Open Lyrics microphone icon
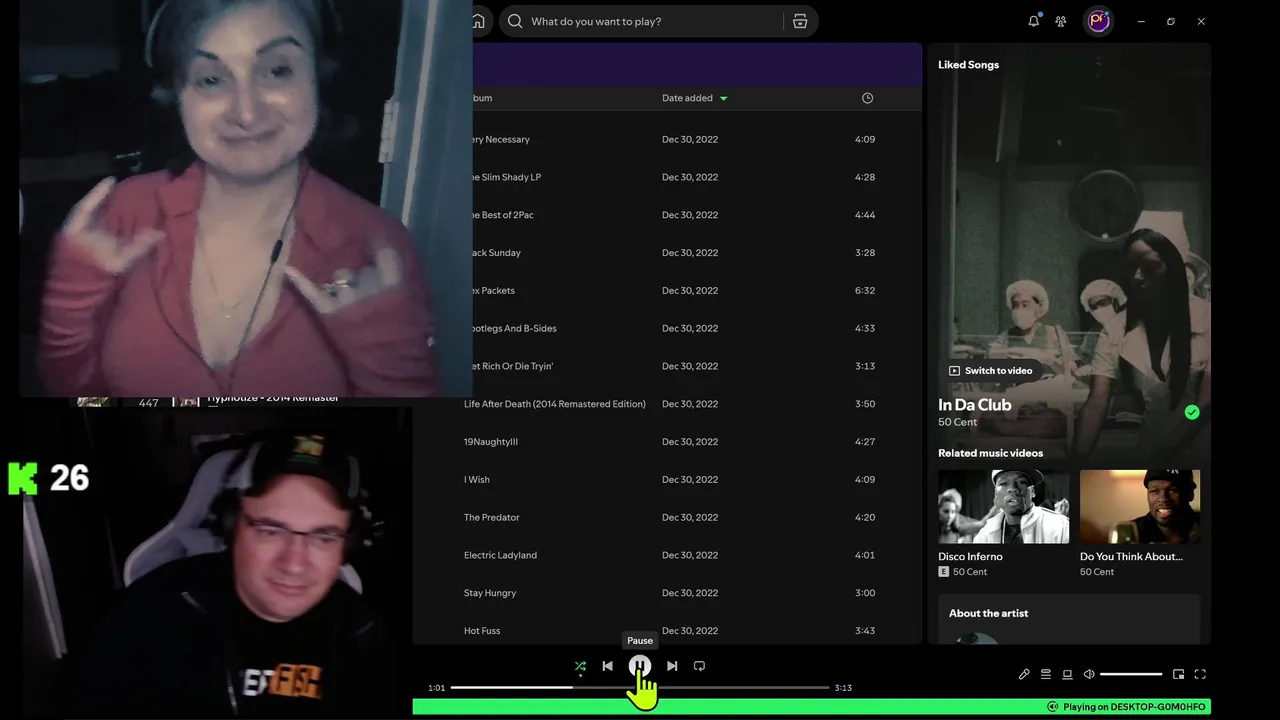 (1024, 674)
